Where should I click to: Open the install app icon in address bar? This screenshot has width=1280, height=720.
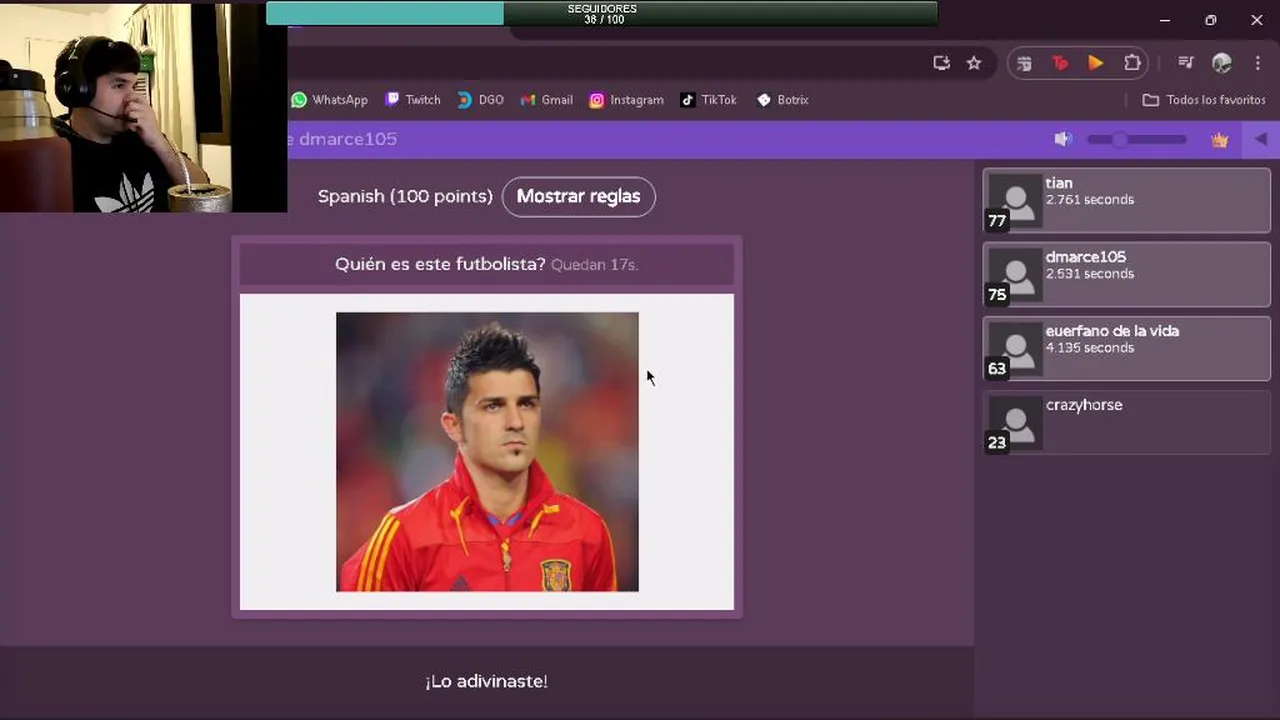point(941,63)
